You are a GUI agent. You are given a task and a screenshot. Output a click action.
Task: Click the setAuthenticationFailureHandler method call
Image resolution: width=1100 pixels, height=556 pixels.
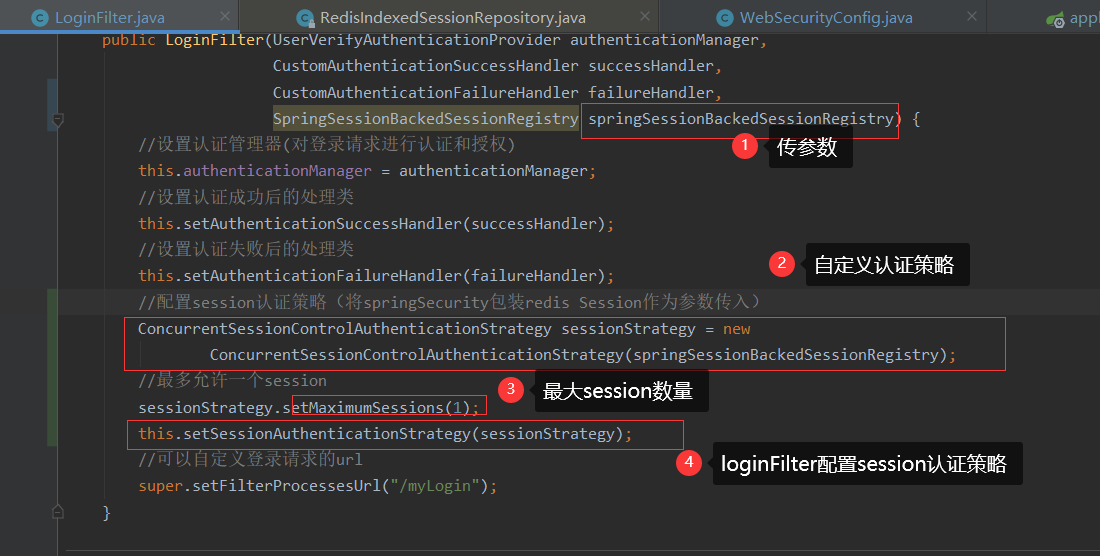pos(323,276)
